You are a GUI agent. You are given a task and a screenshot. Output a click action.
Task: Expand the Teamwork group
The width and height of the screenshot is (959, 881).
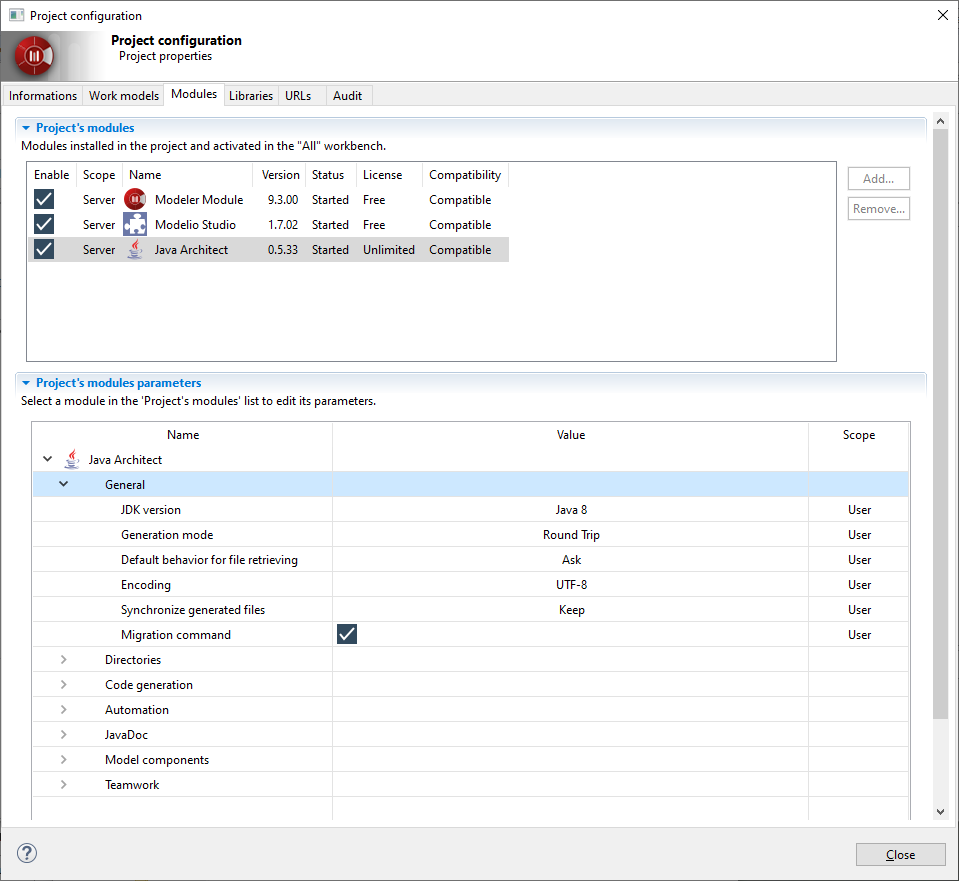pyautogui.click(x=64, y=785)
